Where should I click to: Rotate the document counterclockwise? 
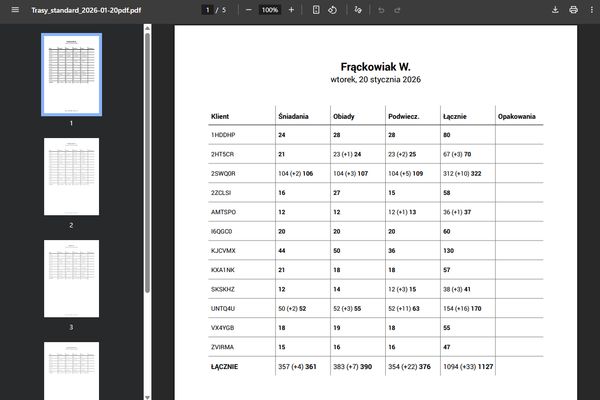(x=332, y=9)
